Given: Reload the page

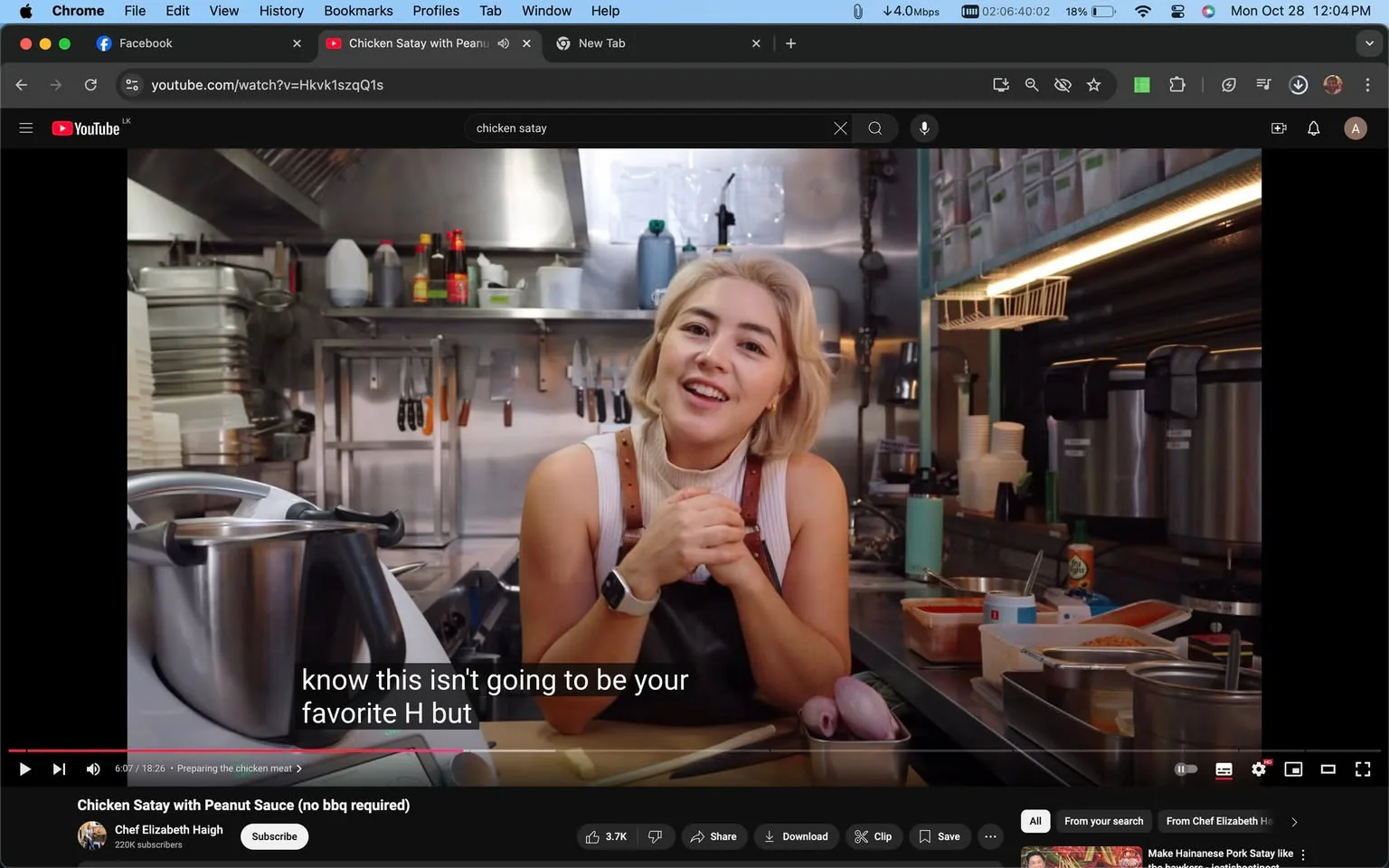Looking at the screenshot, I should 90,85.
